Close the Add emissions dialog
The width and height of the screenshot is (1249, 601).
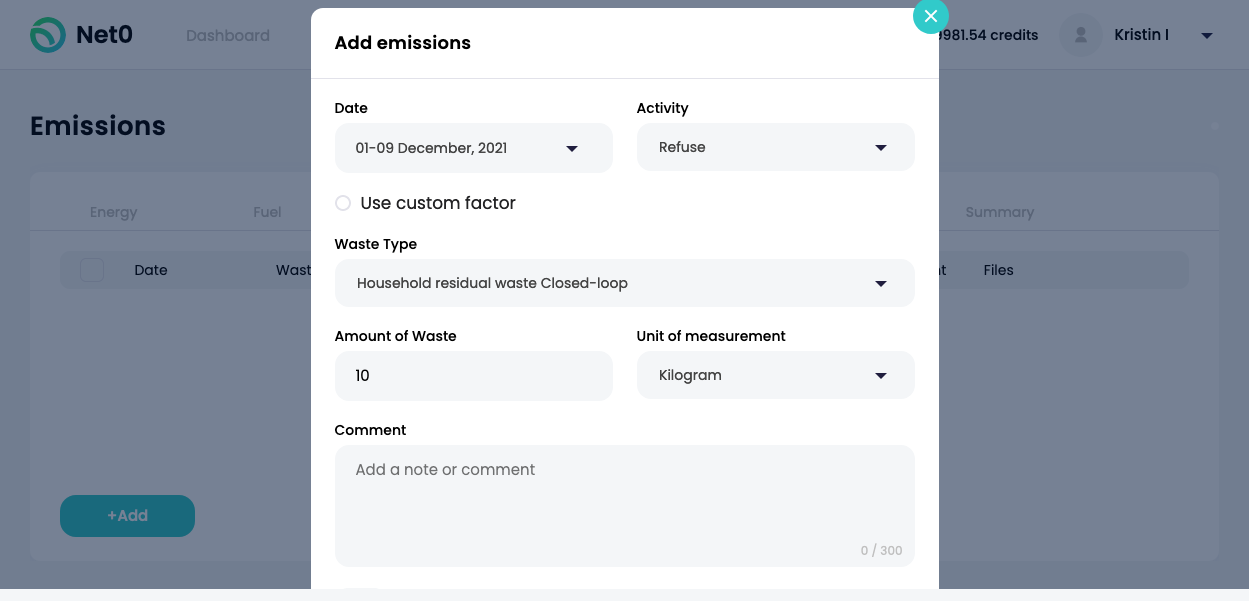coord(930,16)
